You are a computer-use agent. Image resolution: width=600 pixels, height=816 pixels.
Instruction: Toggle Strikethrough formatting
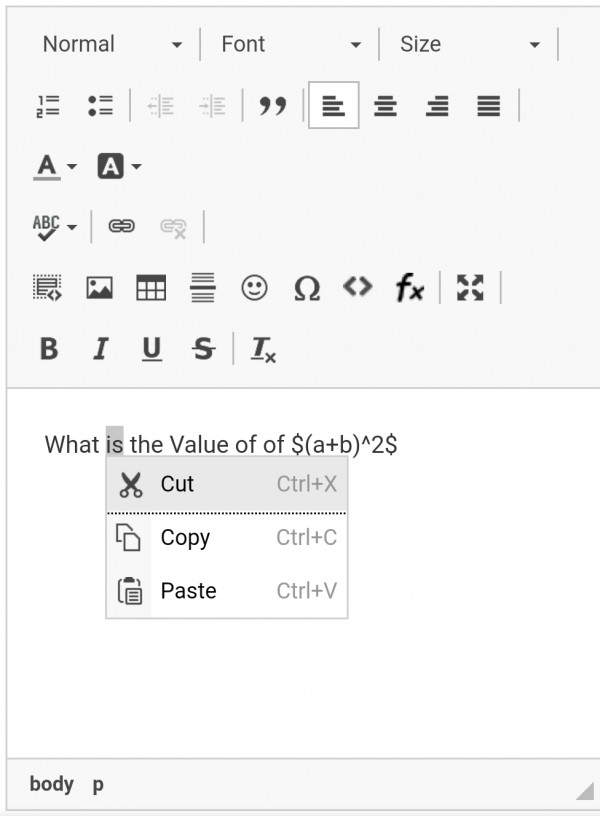coord(203,349)
